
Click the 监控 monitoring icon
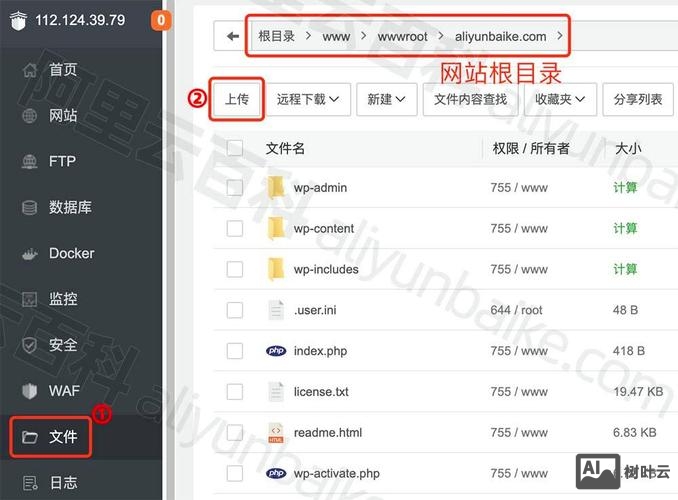click(29, 299)
